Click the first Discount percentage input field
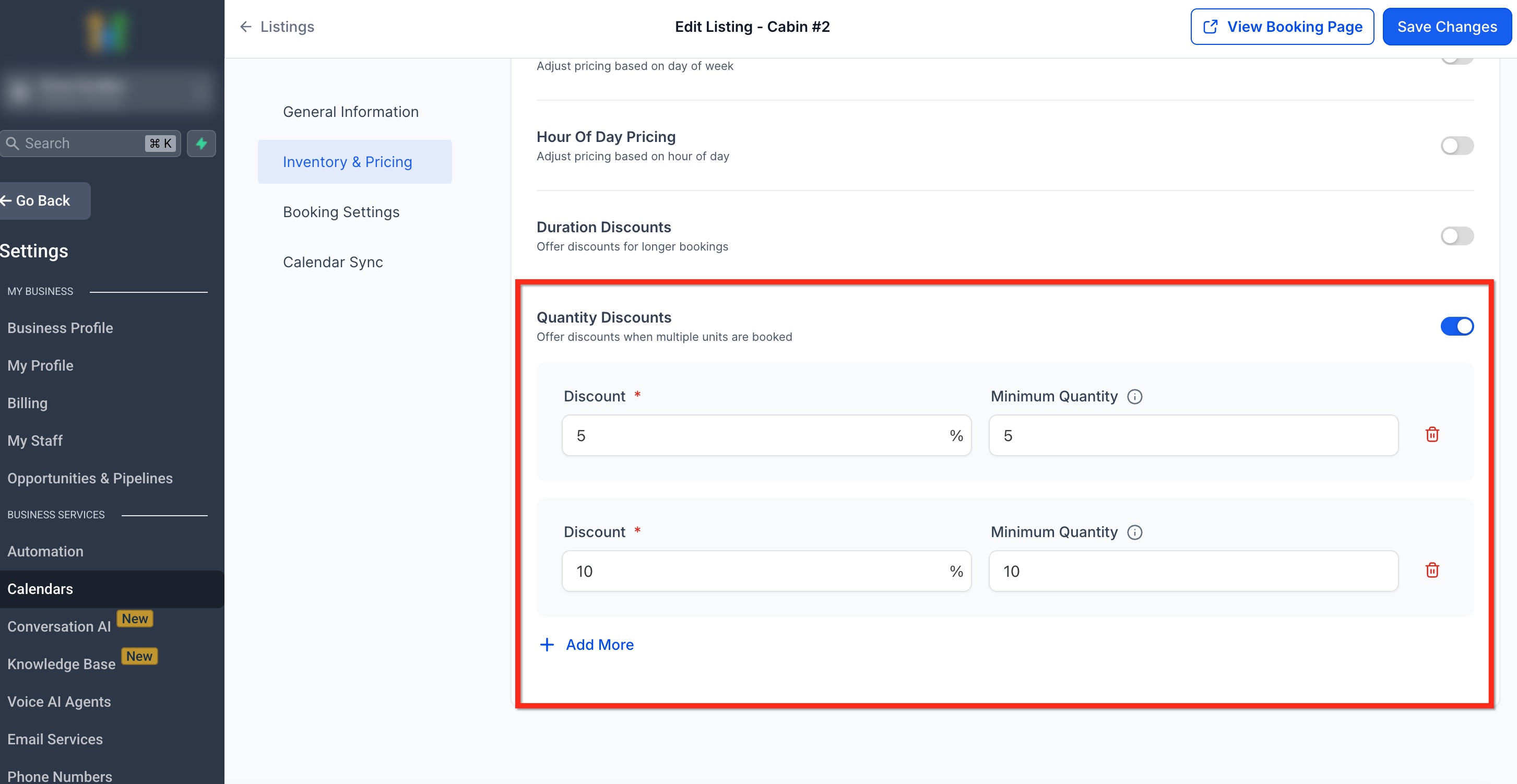Image resolution: width=1517 pixels, height=784 pixels. pyautogui.click(x=754, y=435)
